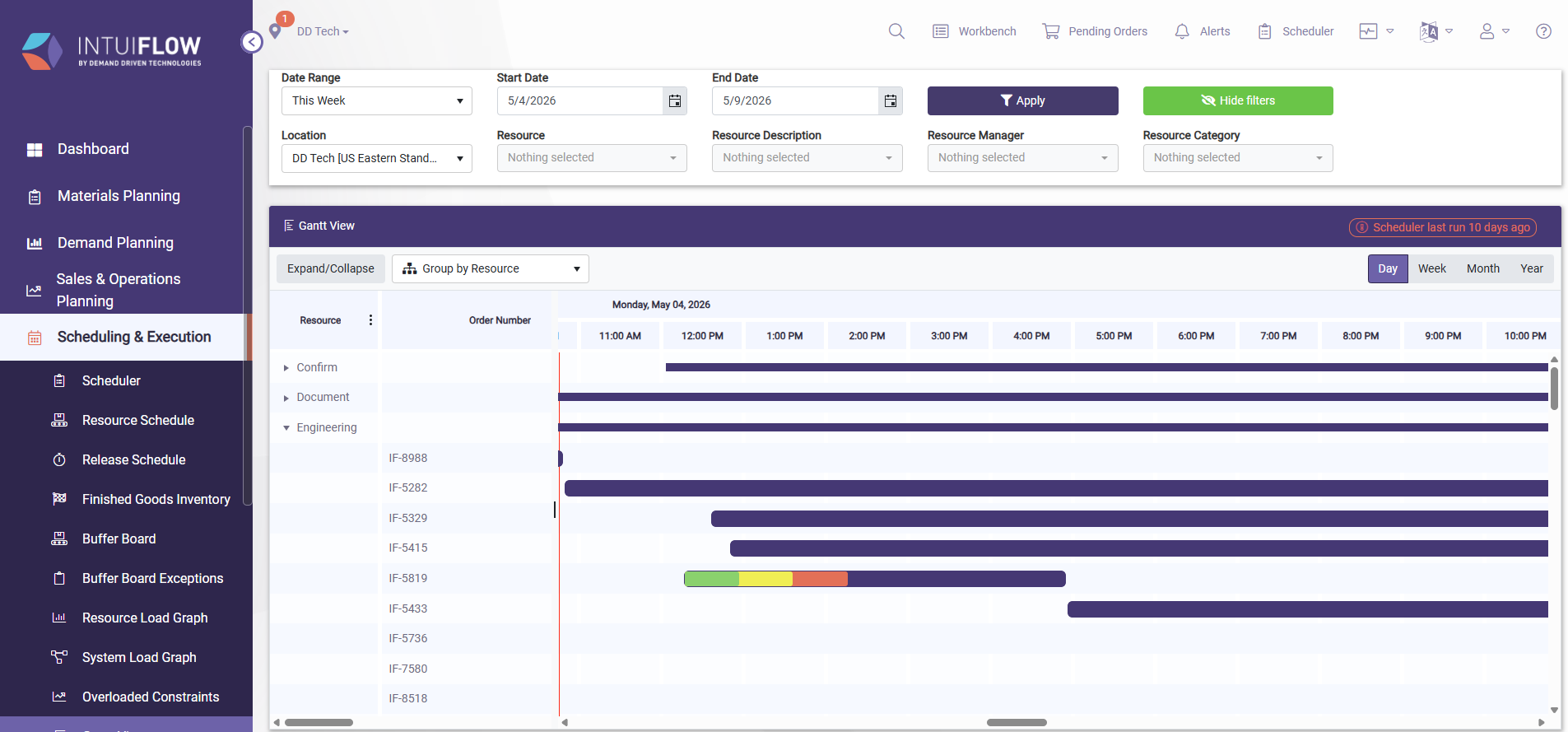Collapse the sidebar with the arrow icon
The width and height of the screenshot is (1568, 732).
[252, 41]
